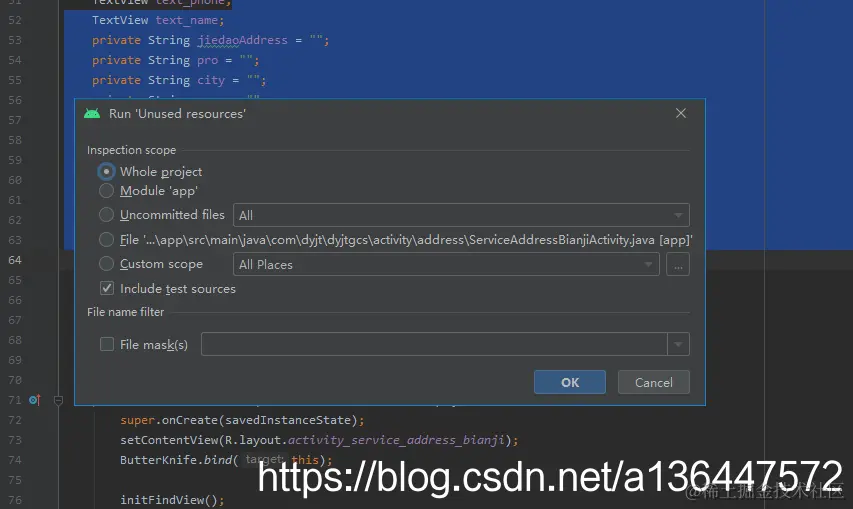Click 'activity_service_address_bianji' layout reference
Screen dimensions: 853x509
coord(396,440)
